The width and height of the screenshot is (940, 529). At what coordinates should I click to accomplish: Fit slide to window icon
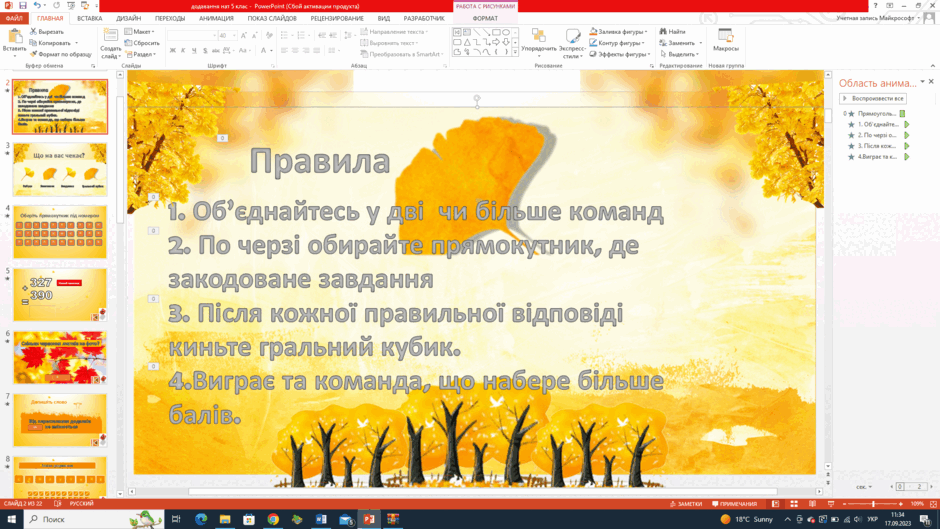(x=932, y=504)
